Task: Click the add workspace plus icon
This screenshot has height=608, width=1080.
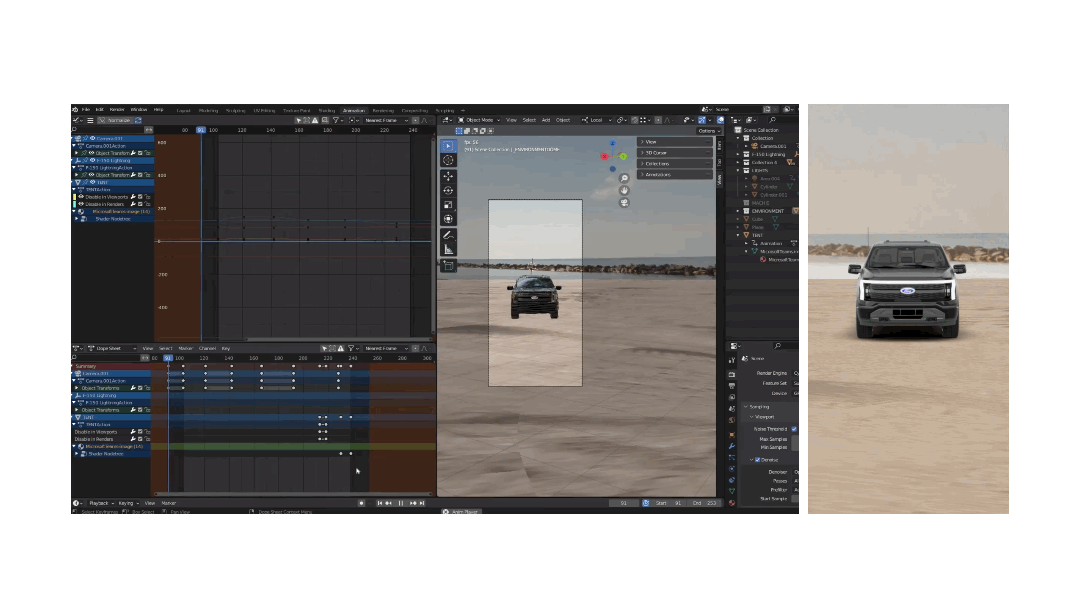Action: [462, 110]
